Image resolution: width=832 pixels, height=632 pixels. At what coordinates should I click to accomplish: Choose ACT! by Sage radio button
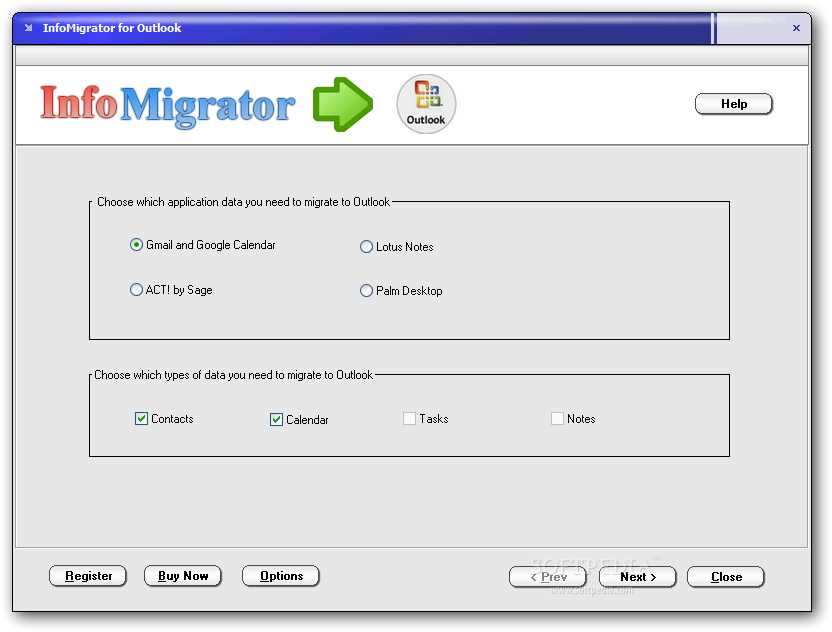coord(136,290)
